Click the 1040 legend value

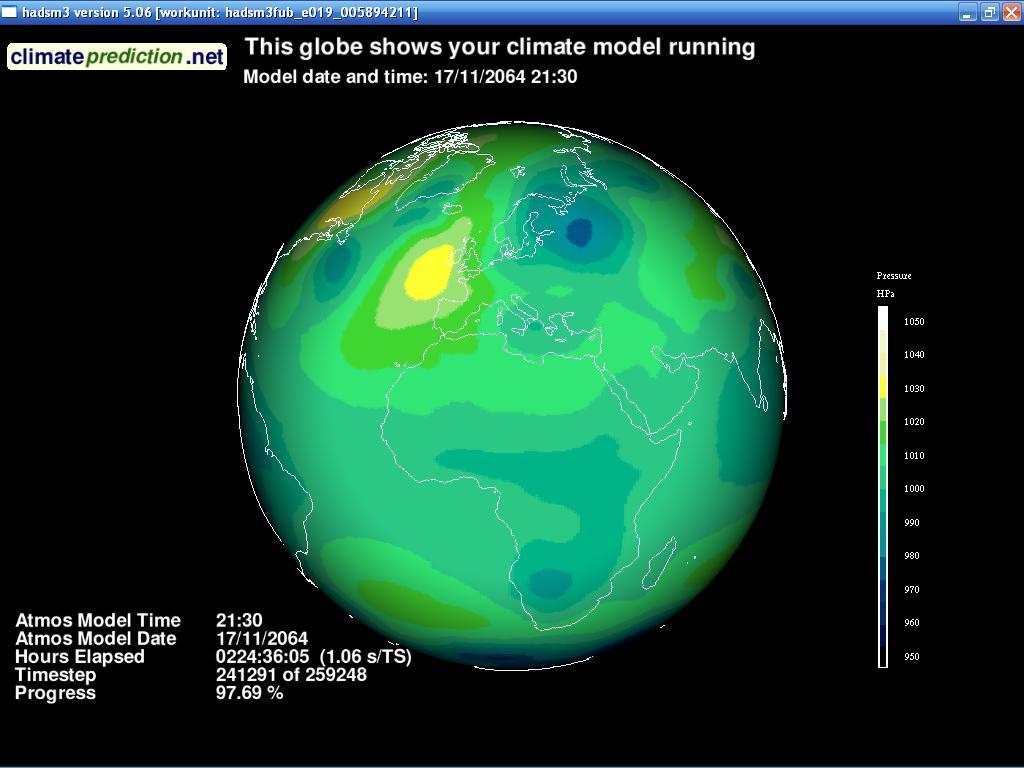pos(914,355)
